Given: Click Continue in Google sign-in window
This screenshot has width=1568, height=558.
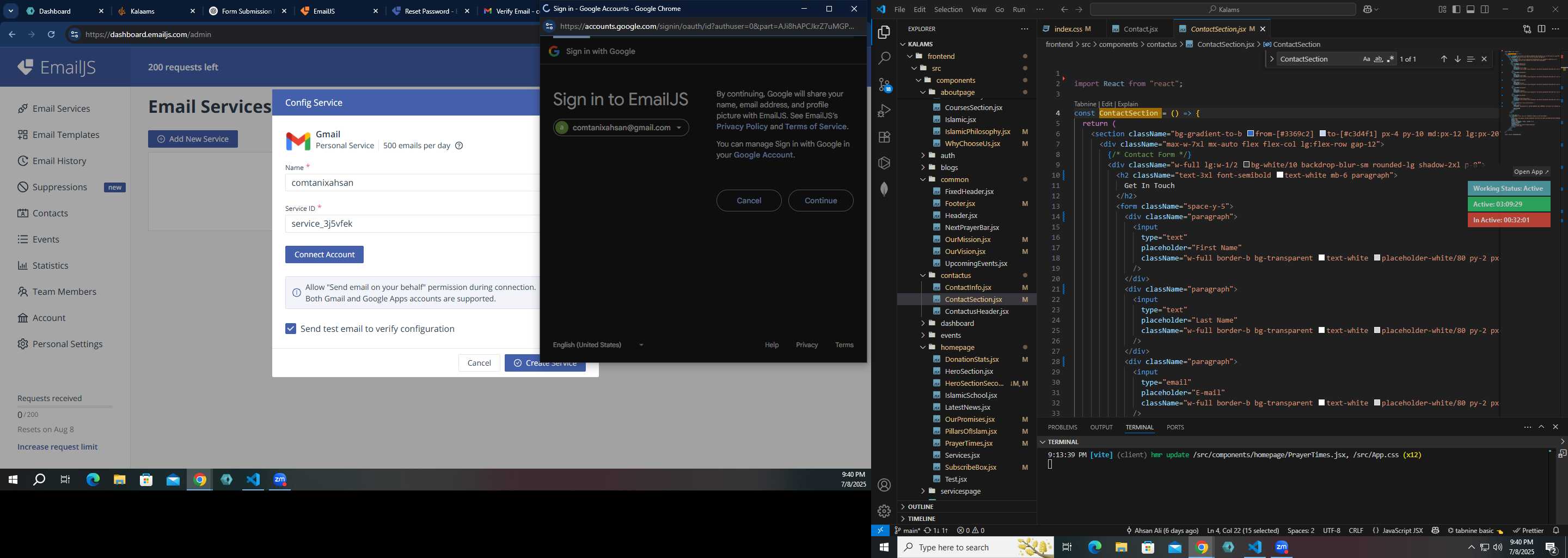Looking at the screenshot, I should tap(820, 201).
